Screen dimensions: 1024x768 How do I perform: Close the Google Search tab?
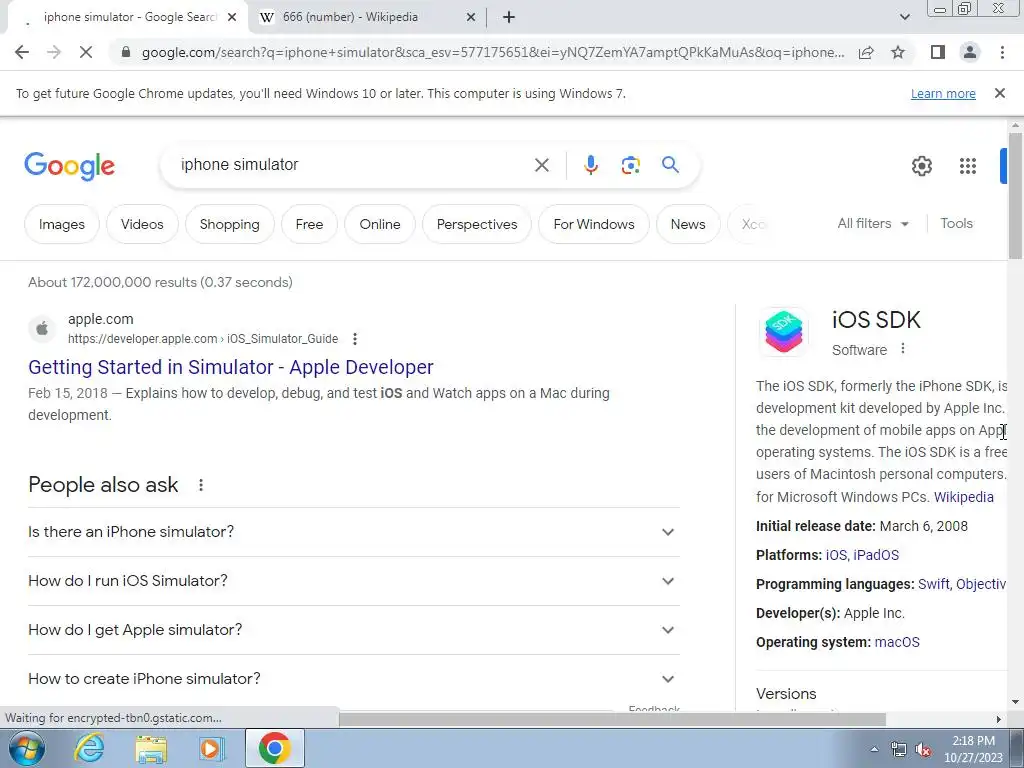[231, 18]
